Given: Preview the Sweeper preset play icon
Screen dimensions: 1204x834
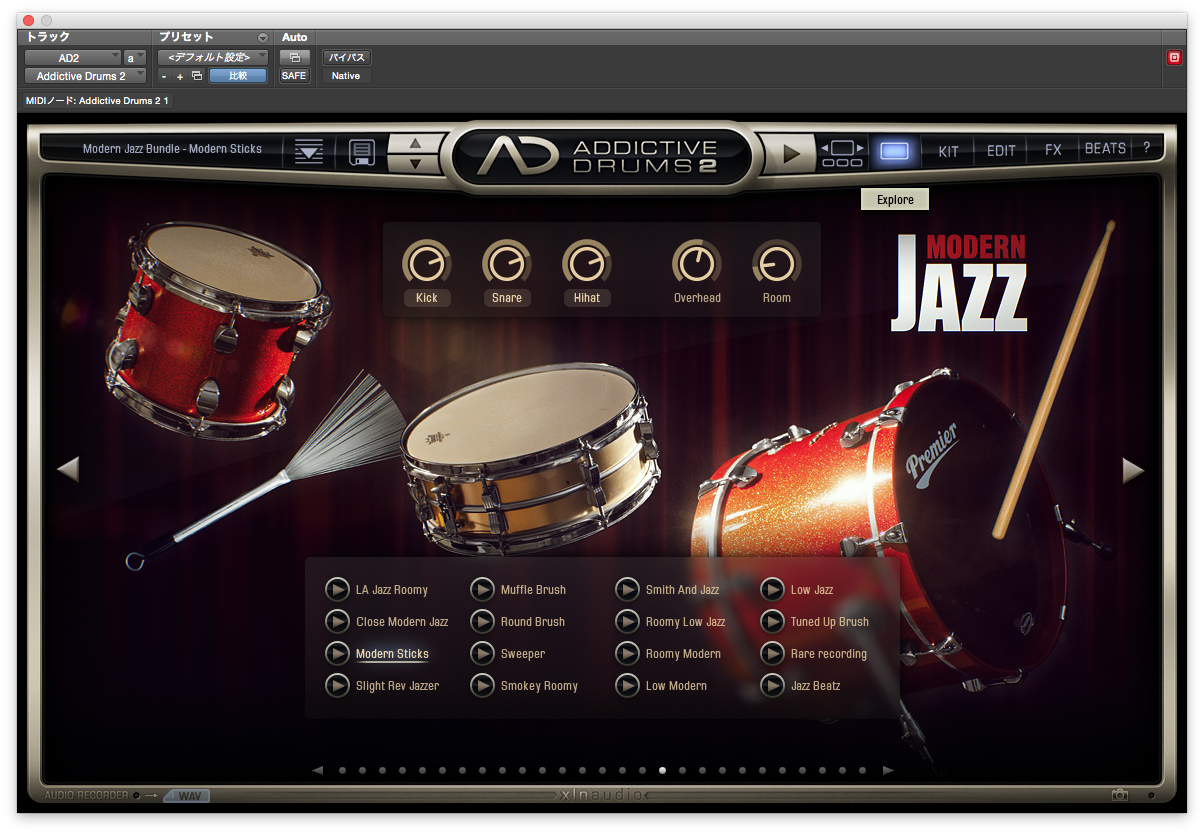Looking at the screenshot, I should coord(482,654).
